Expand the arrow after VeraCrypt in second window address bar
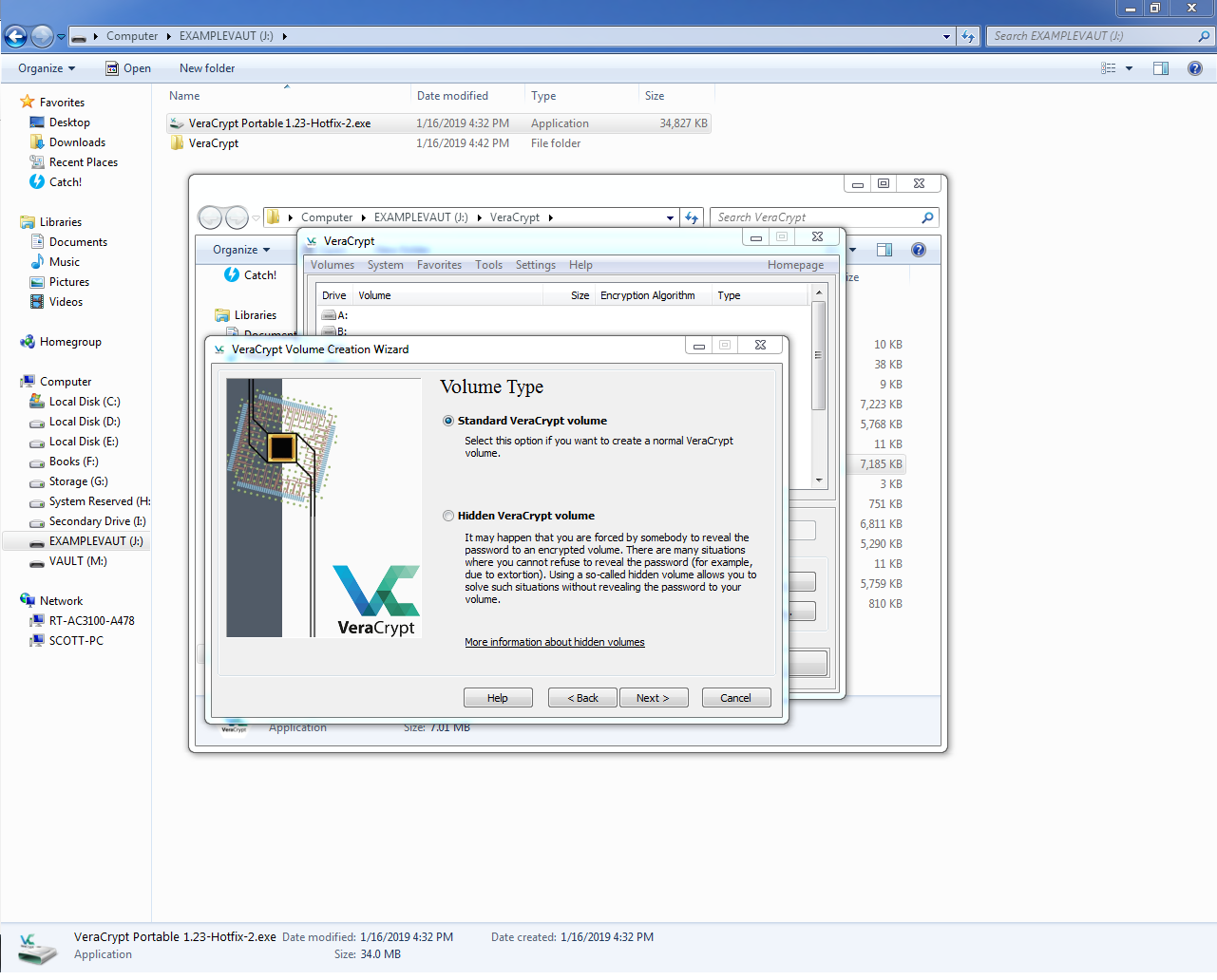Image resolution: width=1217 pixels, height=980 pixels. [550, 217]
